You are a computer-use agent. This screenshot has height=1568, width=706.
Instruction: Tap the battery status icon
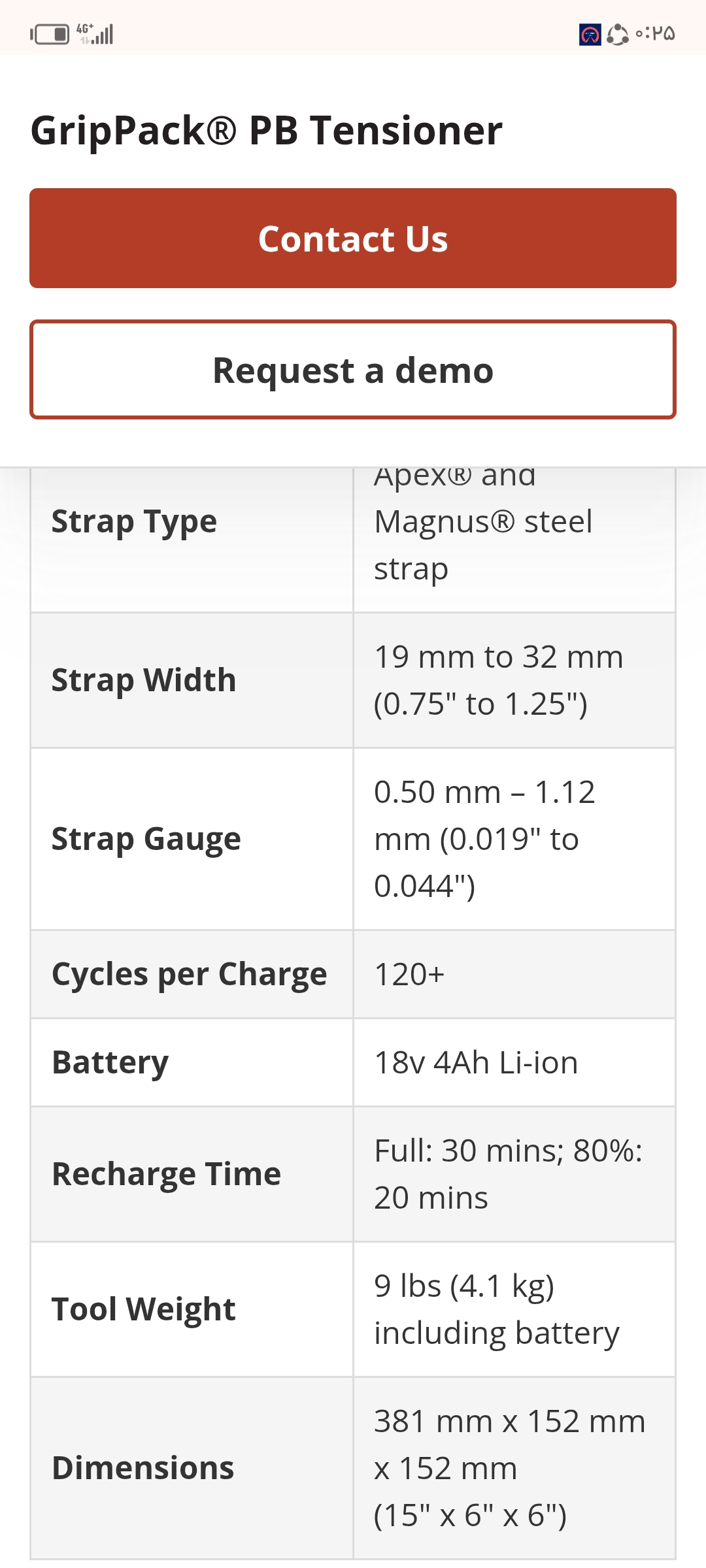(x=50, y=34)
